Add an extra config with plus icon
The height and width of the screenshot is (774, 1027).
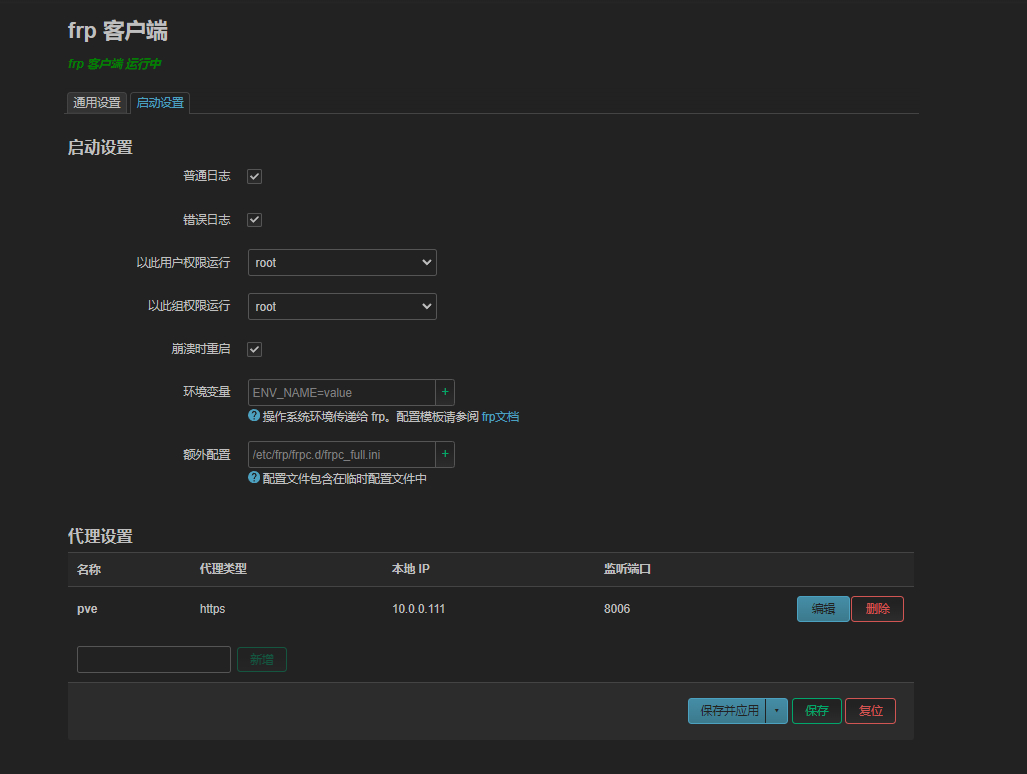tap(445, 454)
